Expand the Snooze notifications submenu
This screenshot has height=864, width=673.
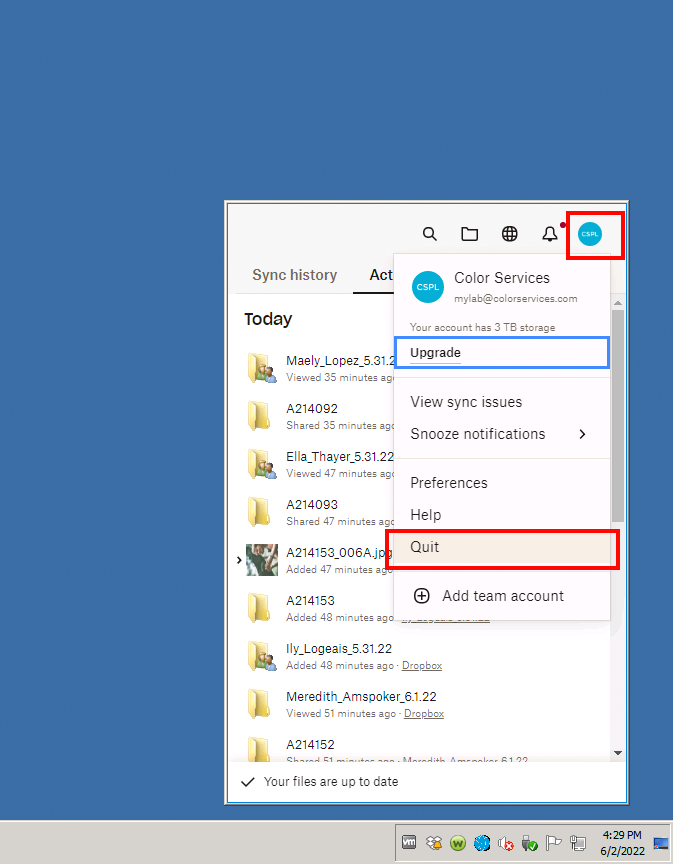[x=582, y=434]
